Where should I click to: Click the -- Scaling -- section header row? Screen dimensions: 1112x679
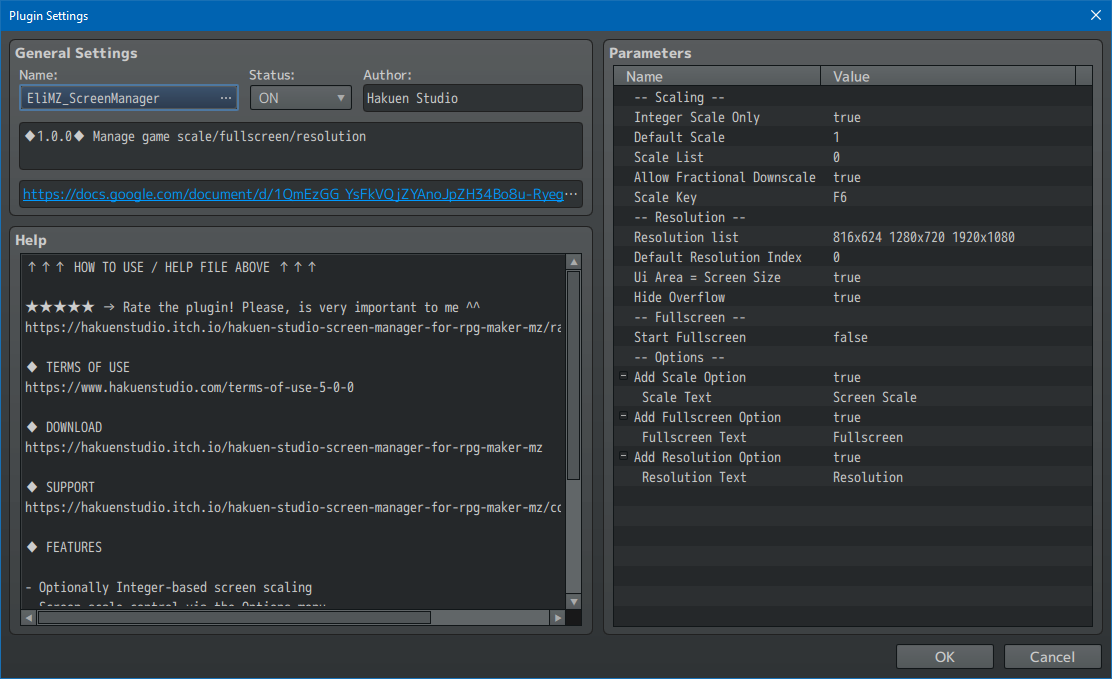[x=852, y=97]
